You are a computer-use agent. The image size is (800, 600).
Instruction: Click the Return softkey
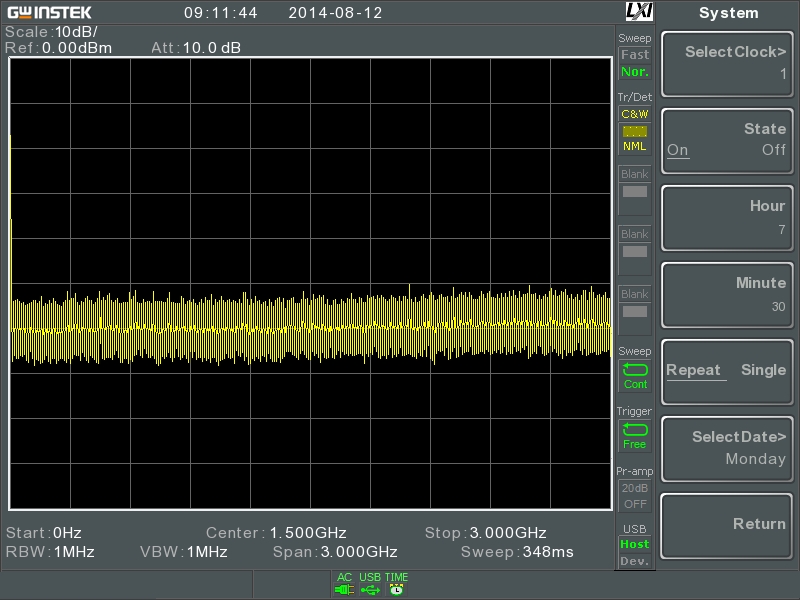pyautogui.click(x=727, y=526)
